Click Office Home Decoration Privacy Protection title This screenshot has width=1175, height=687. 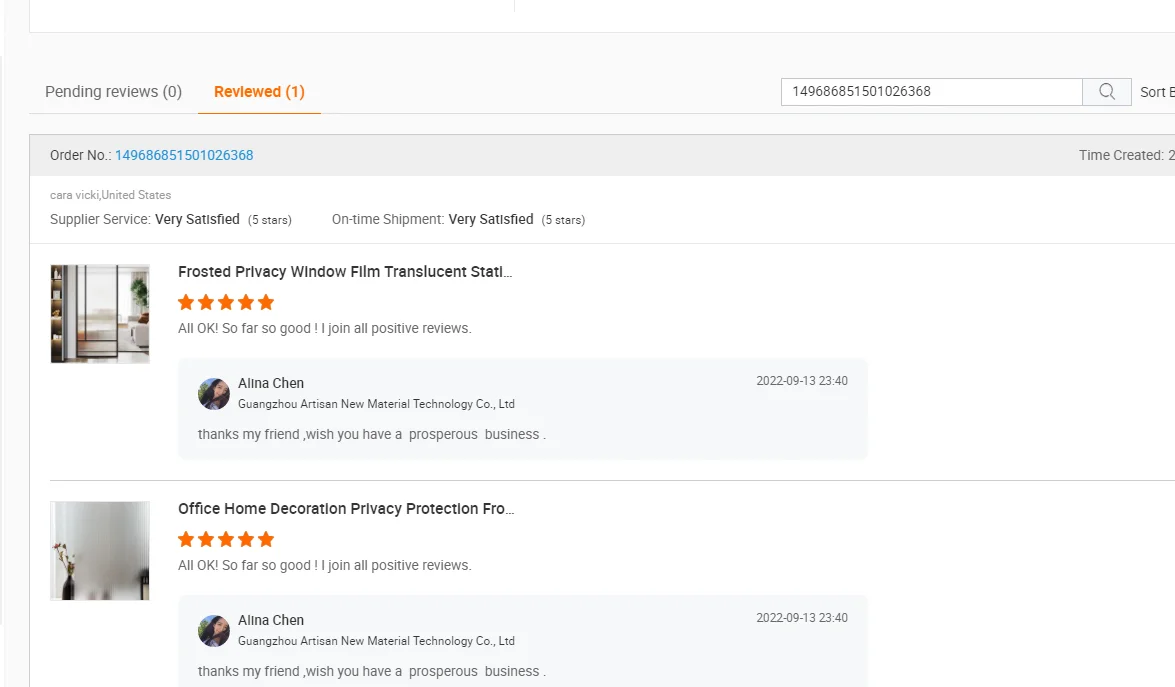(346, 509)
